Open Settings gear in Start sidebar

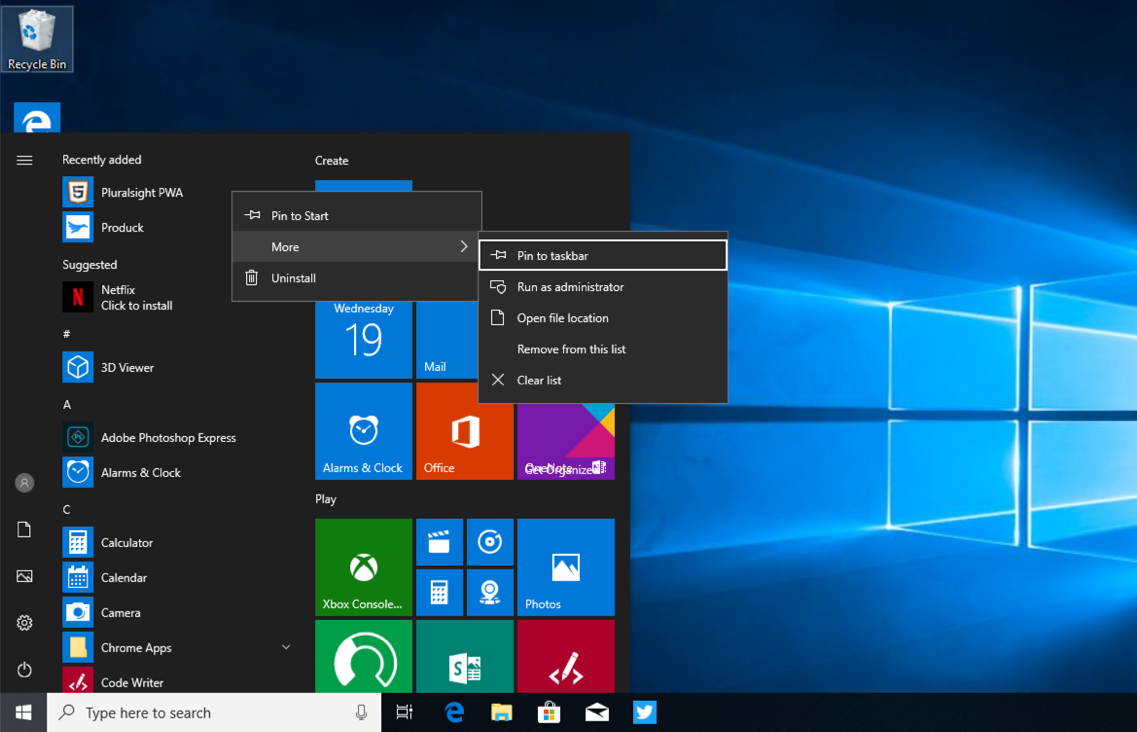25,623
